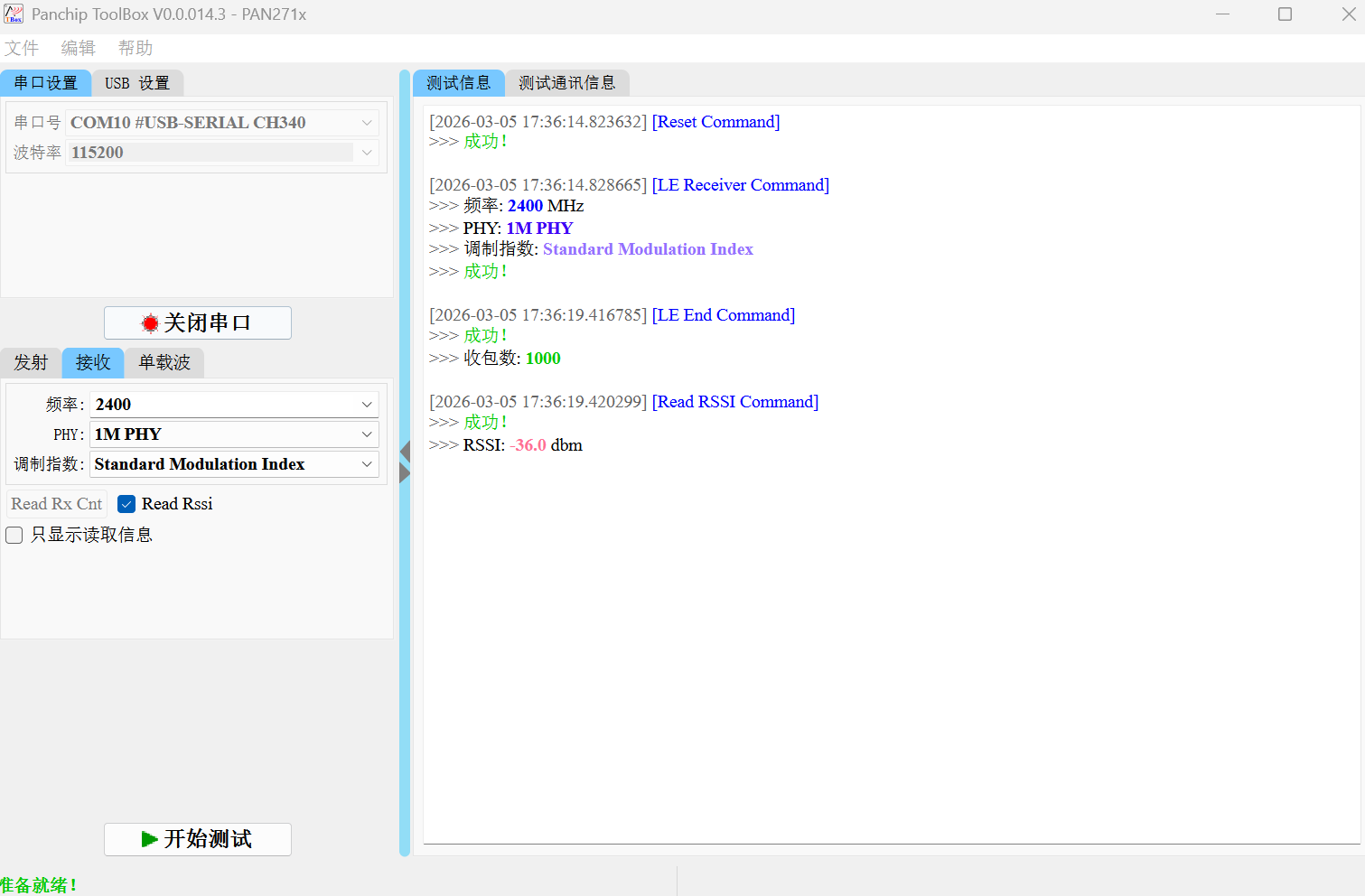The width and height of the screenshot is (1365, 896).
Task: Close the serial port with 关闭串口
Action: tap(197, 322)
